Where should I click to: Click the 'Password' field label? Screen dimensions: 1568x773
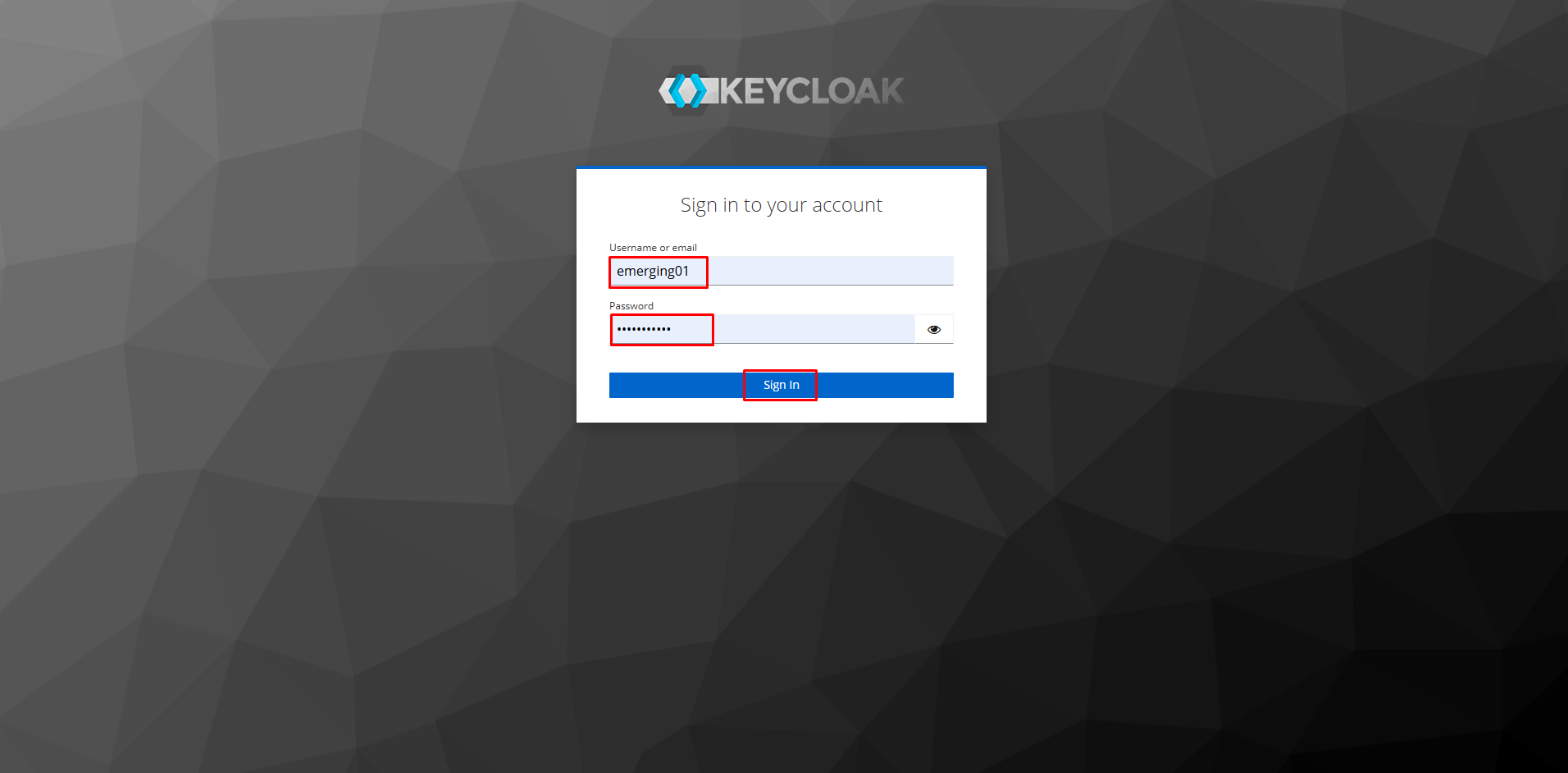[631, 306]
